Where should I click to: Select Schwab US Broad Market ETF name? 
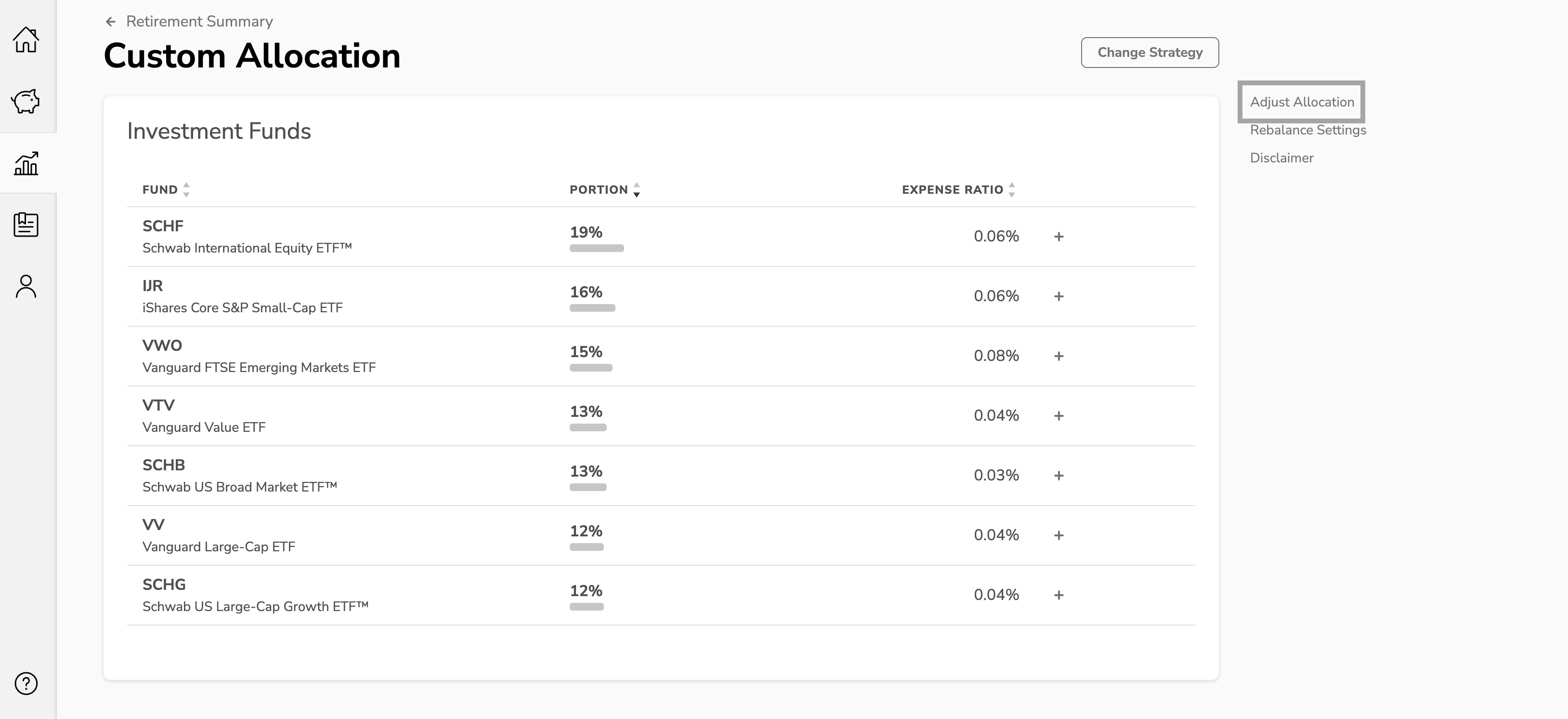(x=240, y=487)
